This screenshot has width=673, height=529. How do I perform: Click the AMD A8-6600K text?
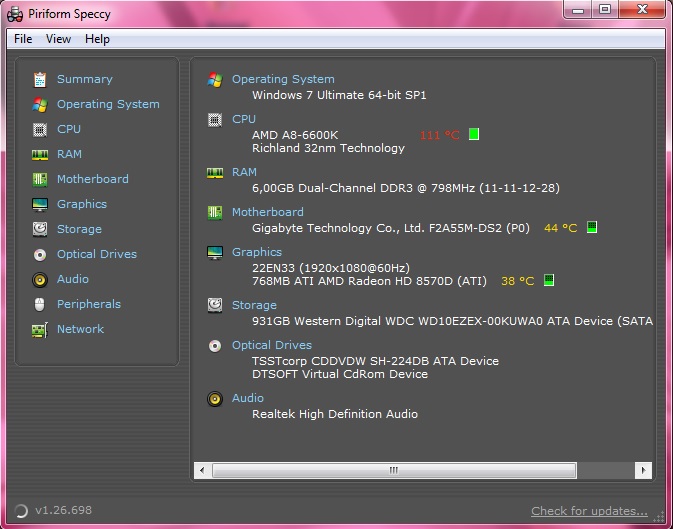(295, 135)
